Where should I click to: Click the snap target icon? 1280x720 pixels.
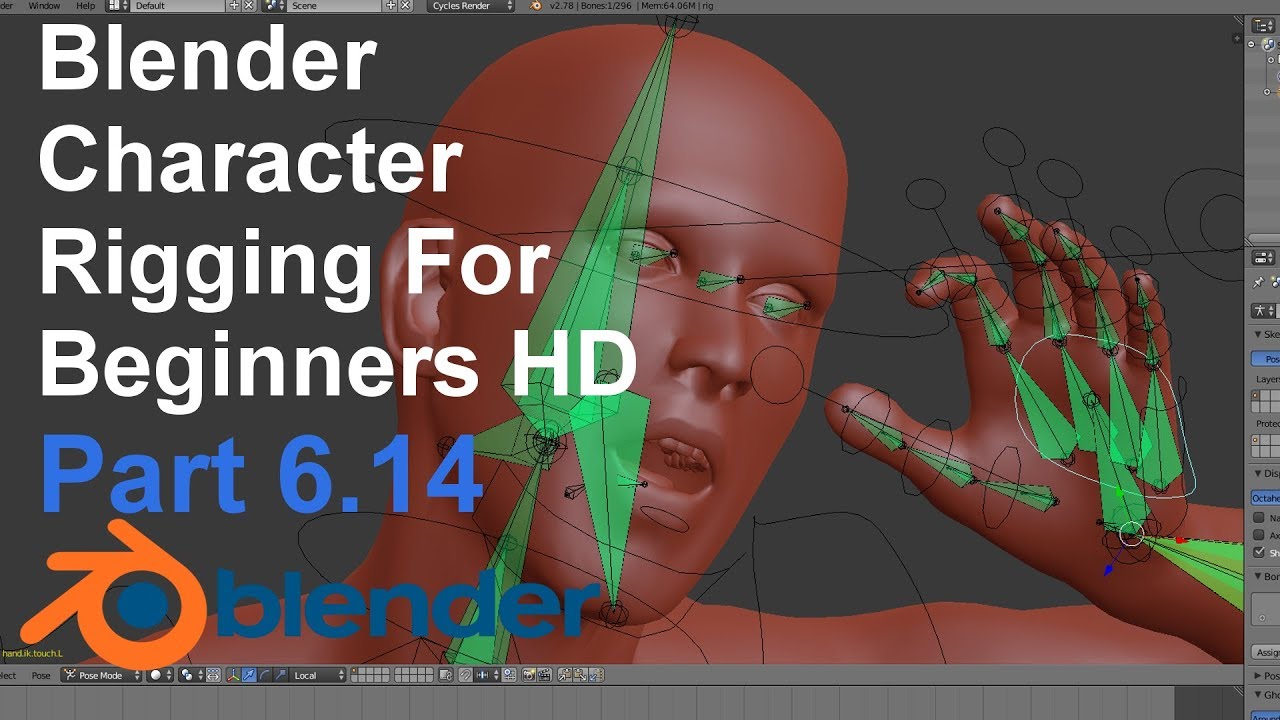click(x=510, y=676)
